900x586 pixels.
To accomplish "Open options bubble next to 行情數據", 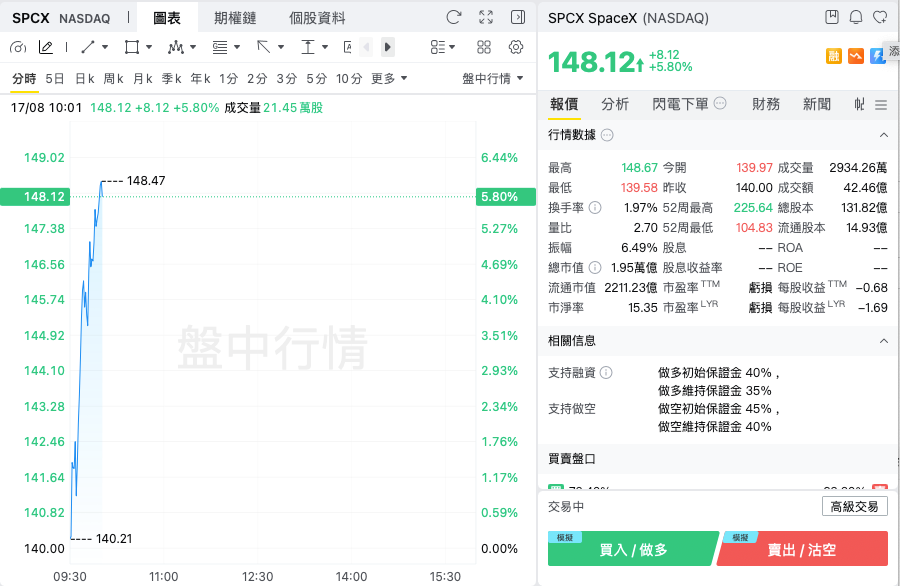I will pos(607,135).
